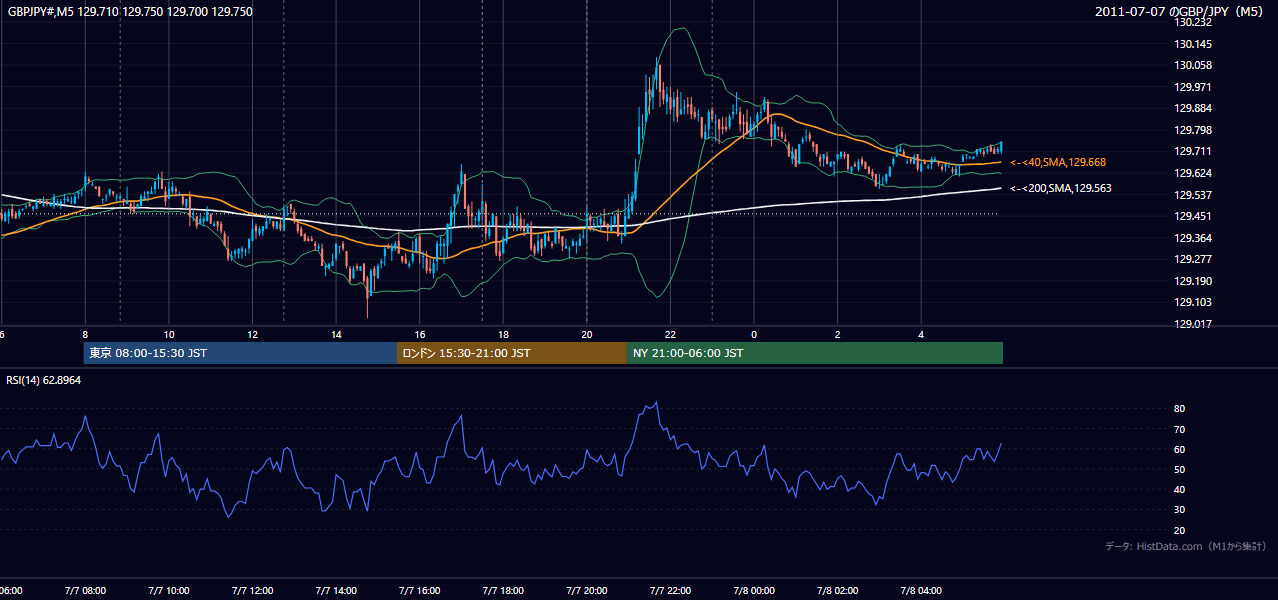Select the NY 21:00-06:00 JST session bar

815,353
